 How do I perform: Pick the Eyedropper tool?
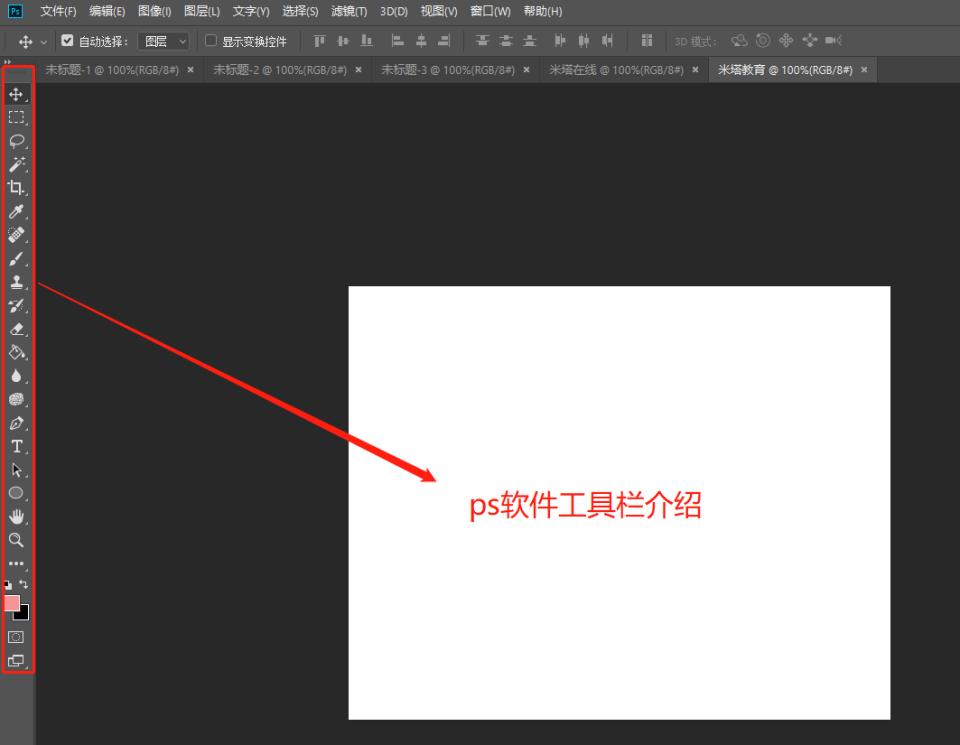(x=16, y=212)
